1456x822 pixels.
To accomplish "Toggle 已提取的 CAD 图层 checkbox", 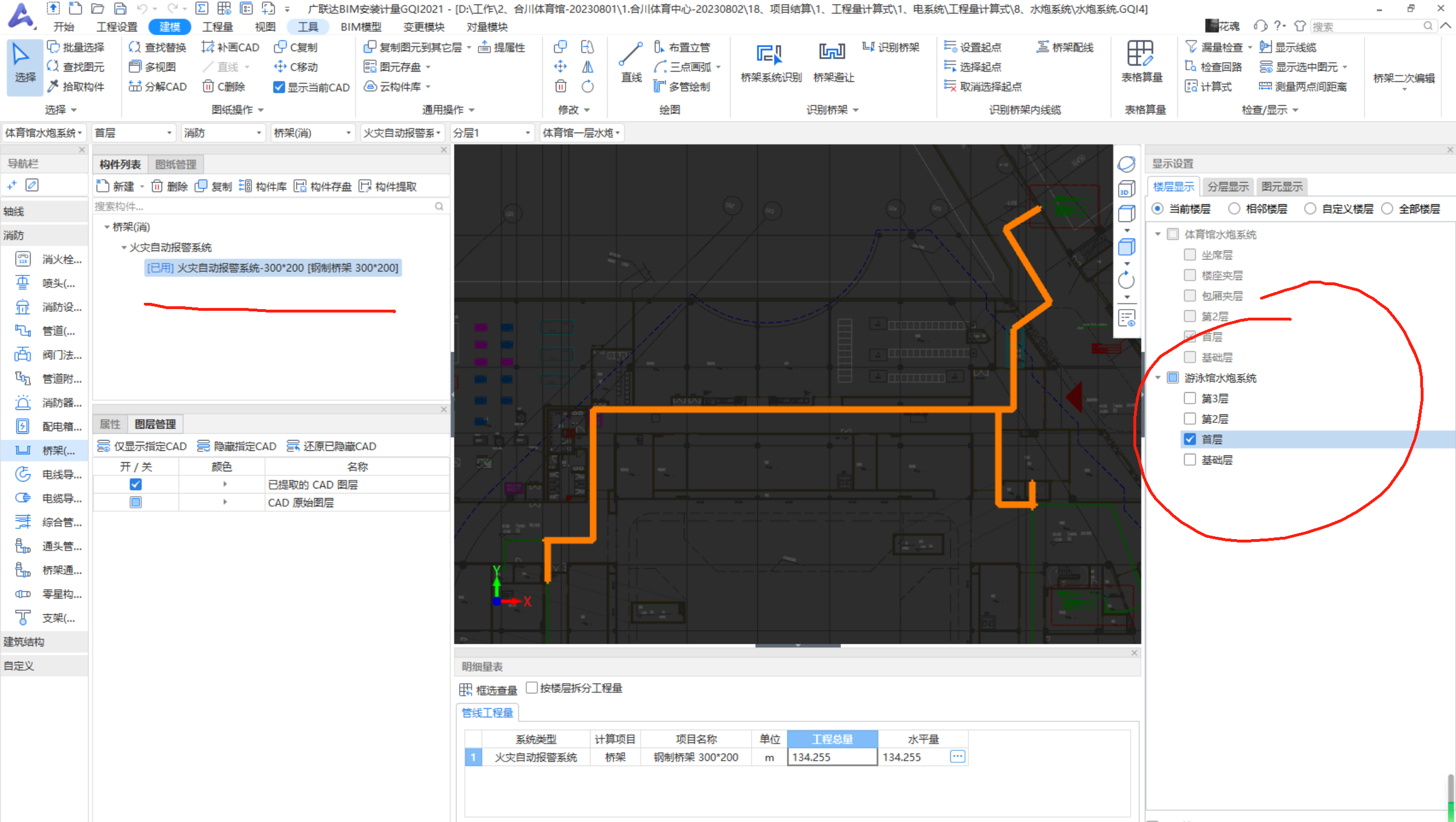I will pos(135,484).
